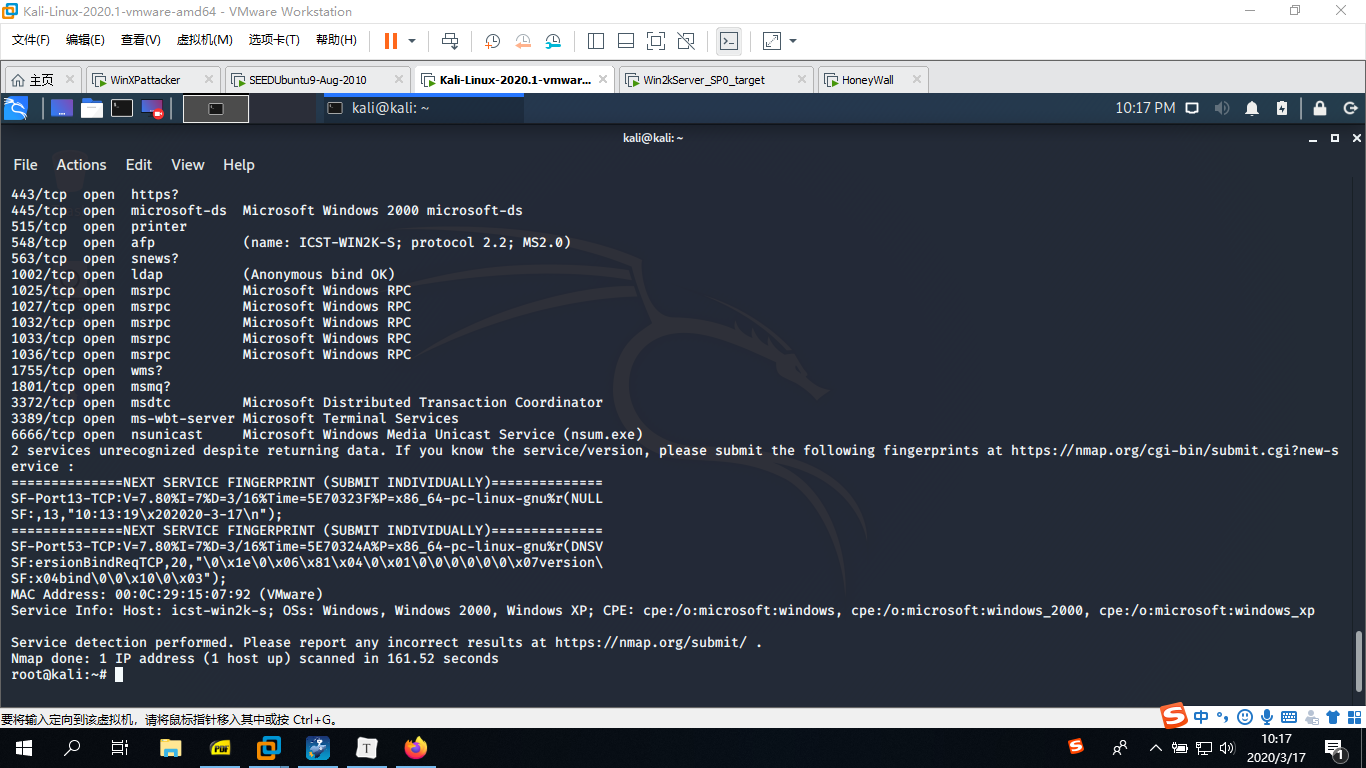Open Windows search from the taskbar
The width and height of the screenshot is (1366, 768).
[x=72, y=747]
